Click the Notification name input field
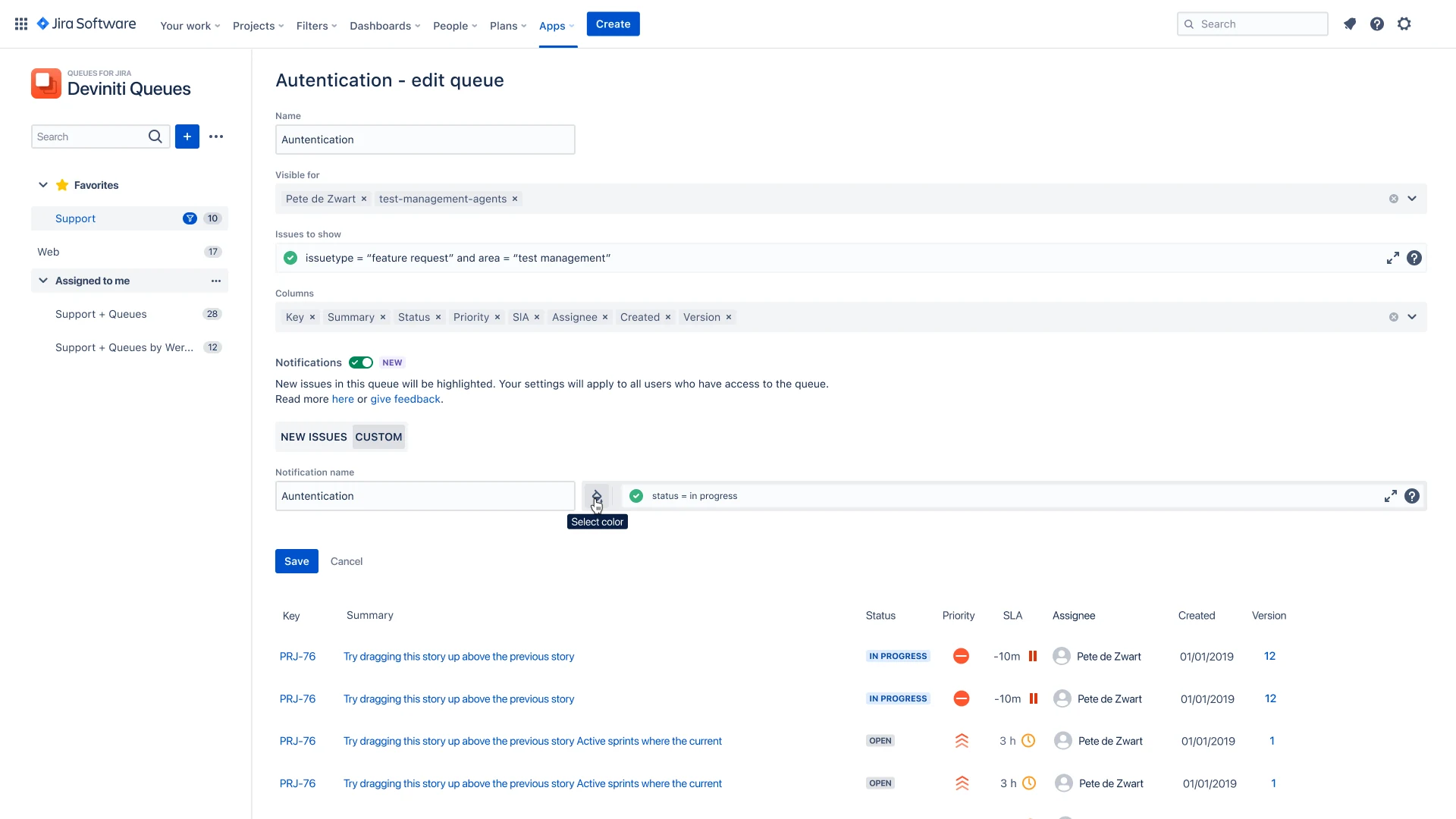 [425, 496]
